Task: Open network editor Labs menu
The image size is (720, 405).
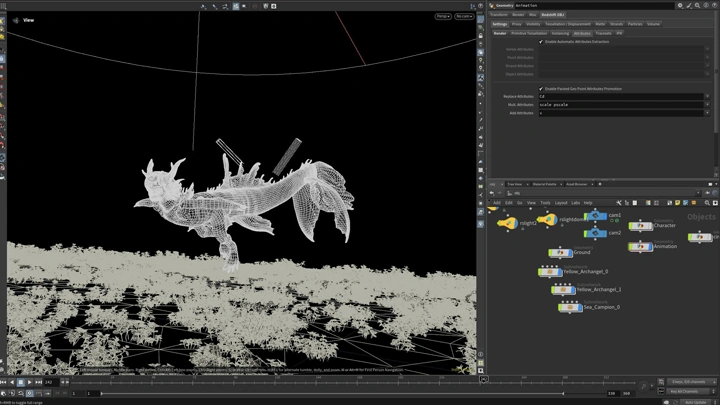Action: click(x=575, y=202)
